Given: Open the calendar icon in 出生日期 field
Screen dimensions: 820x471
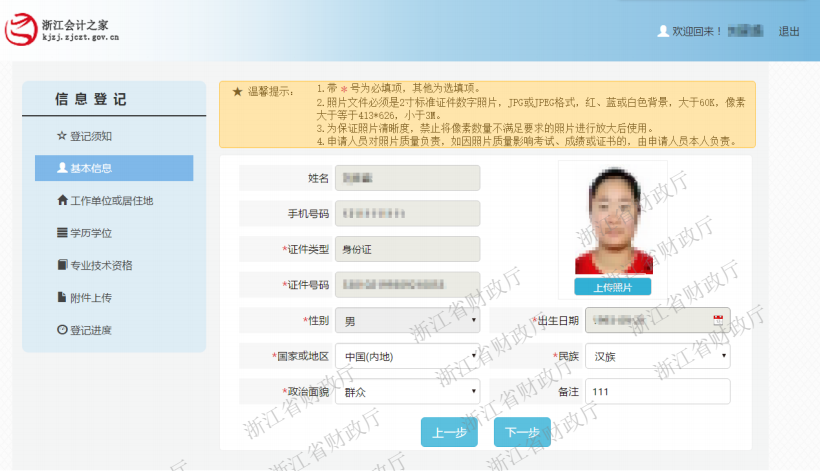Looking at the screenshot, I should point(717,320).
